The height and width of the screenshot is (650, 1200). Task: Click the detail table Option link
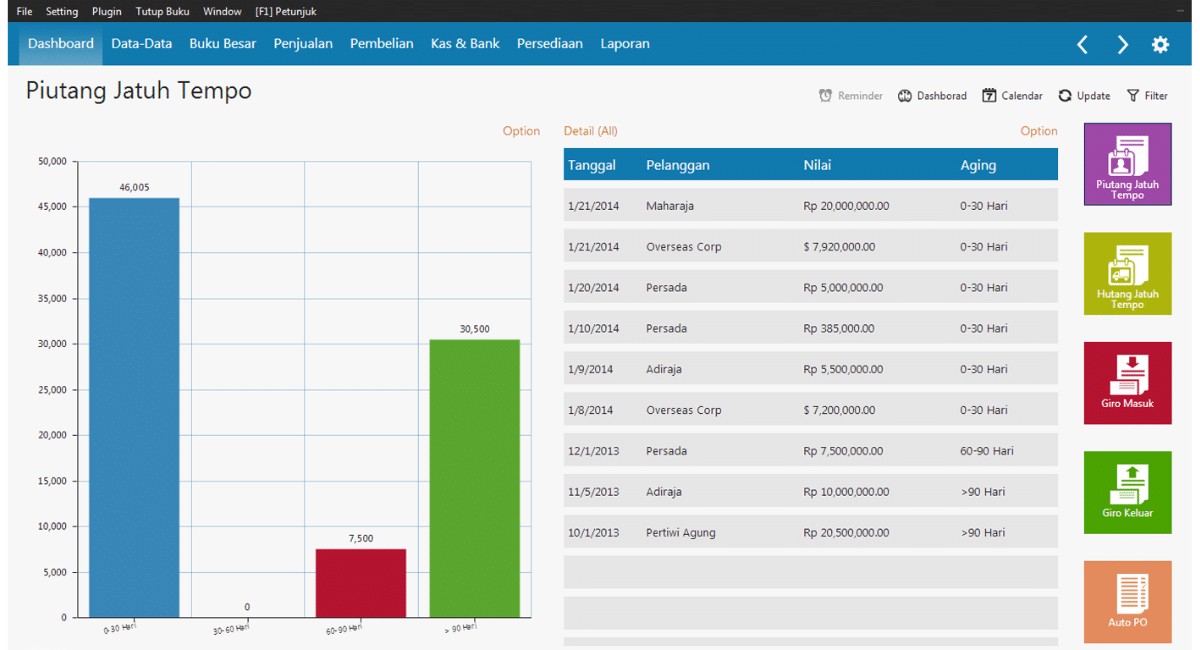point(1039,131)
